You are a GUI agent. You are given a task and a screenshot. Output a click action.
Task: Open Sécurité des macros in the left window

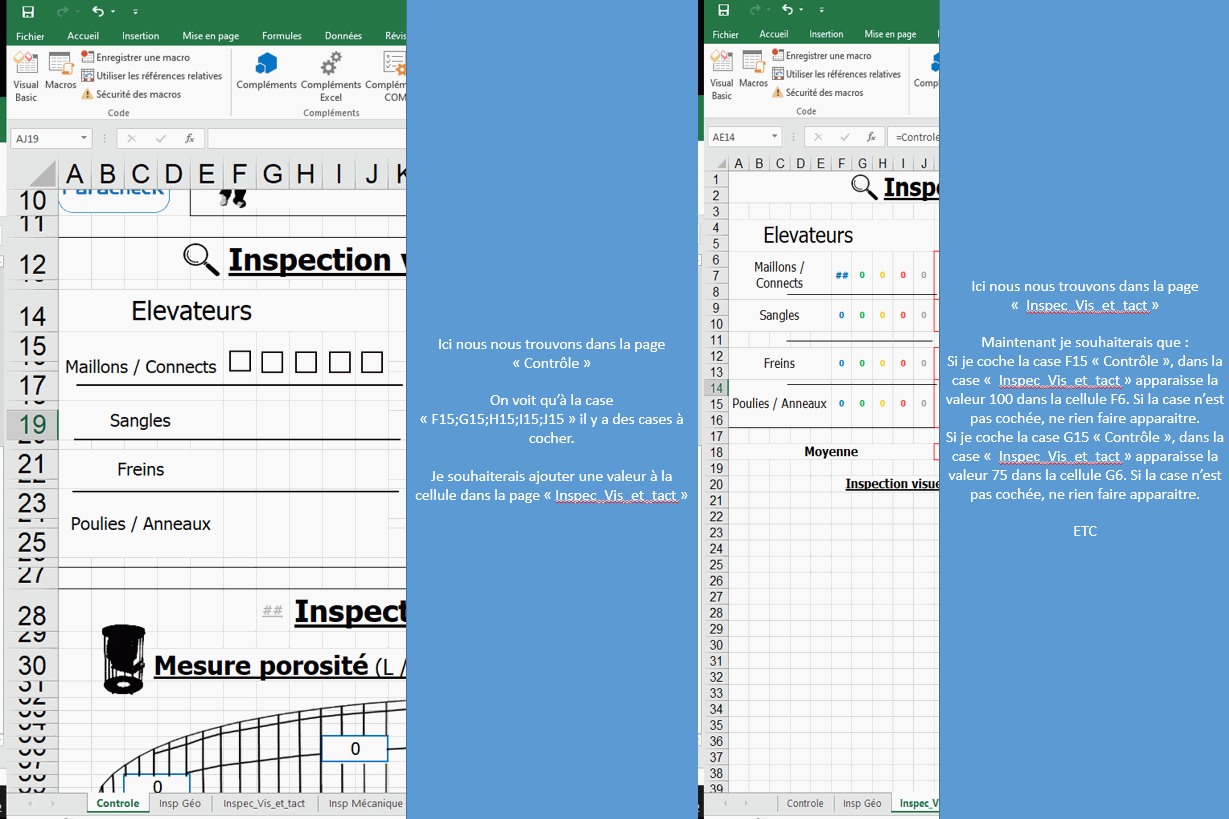[132, 94]
